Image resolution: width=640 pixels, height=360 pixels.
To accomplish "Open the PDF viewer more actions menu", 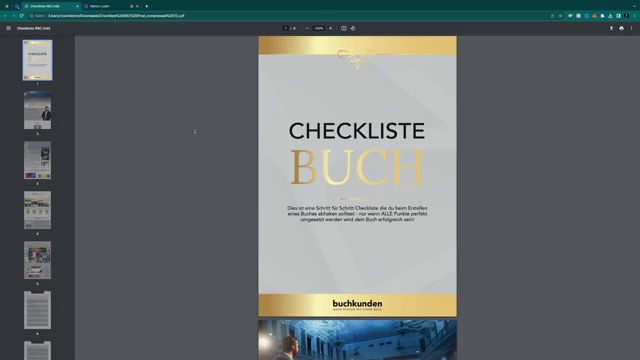I will tap(631, 29).
